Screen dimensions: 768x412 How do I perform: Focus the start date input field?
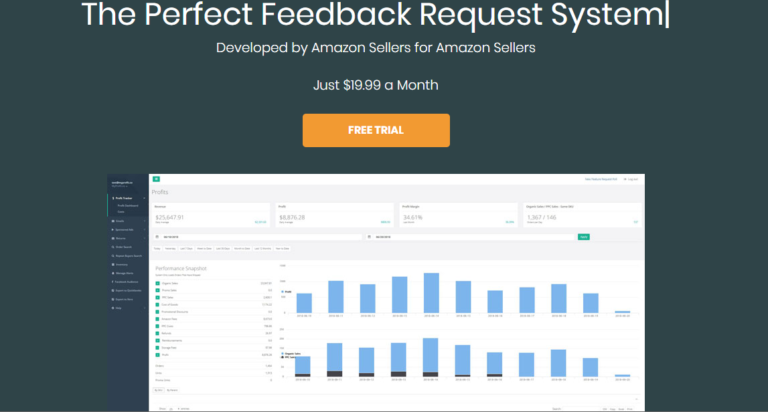pos(262,237)
